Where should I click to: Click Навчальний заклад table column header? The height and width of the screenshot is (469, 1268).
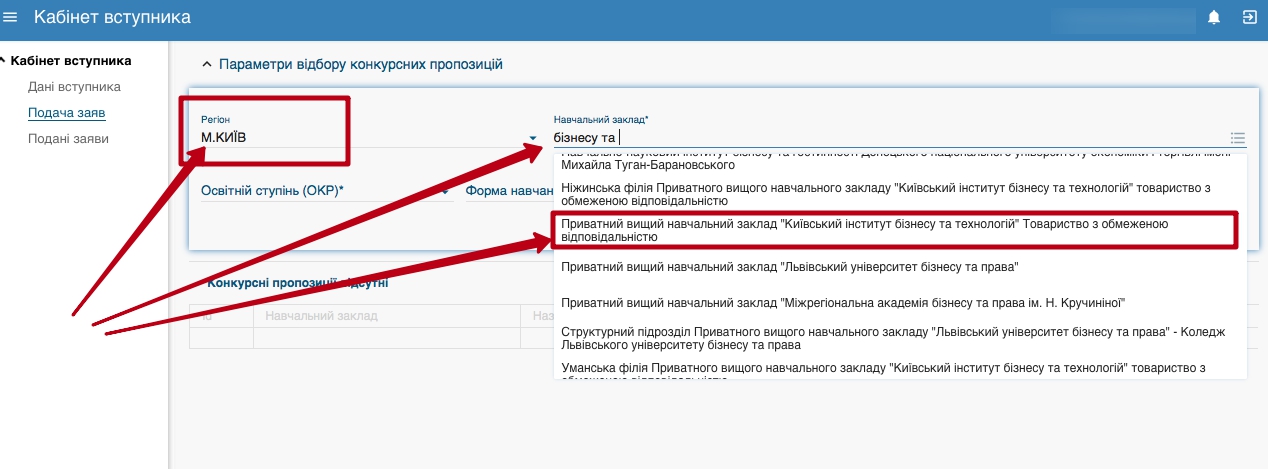(320, 316)
